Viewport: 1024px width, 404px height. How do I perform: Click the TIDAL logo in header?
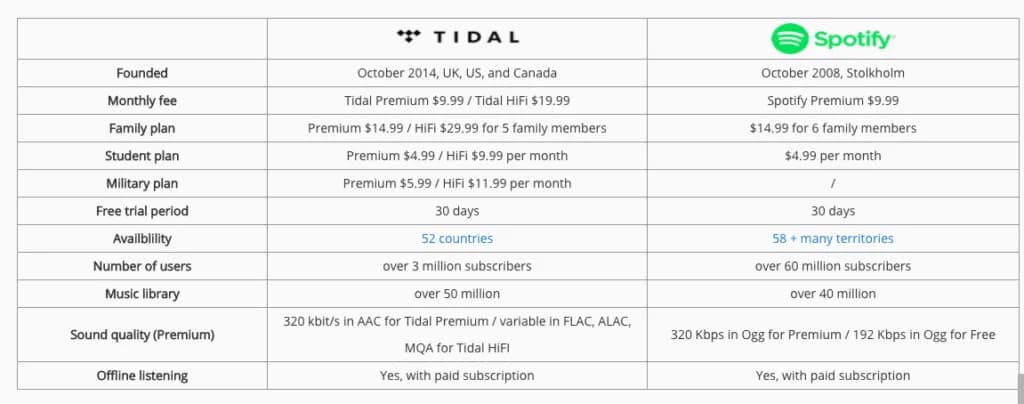tap(457, 37)
